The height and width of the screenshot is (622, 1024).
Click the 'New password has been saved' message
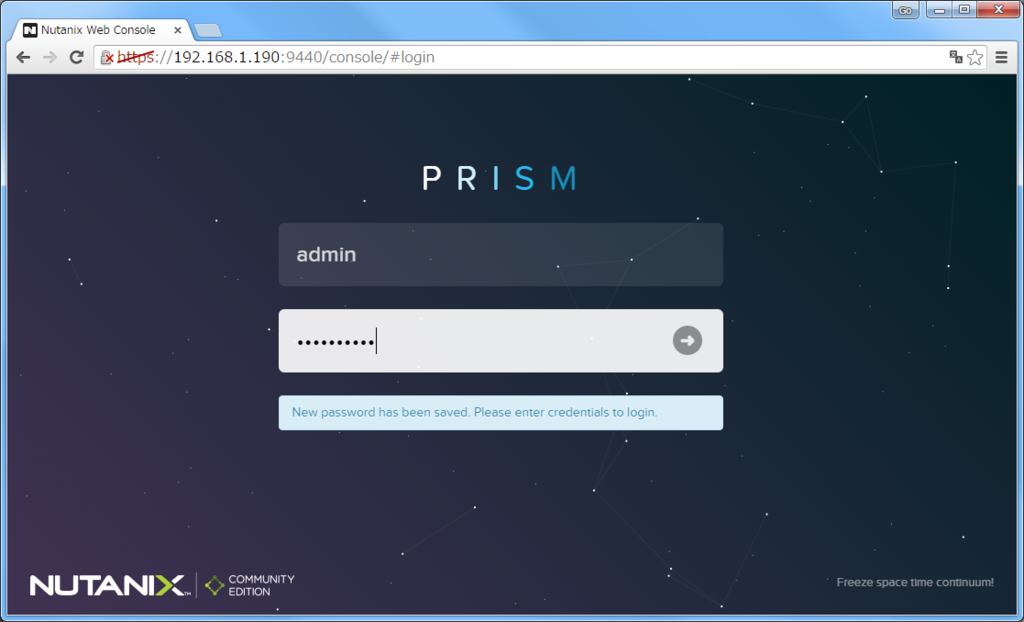(x=501, y=413)
